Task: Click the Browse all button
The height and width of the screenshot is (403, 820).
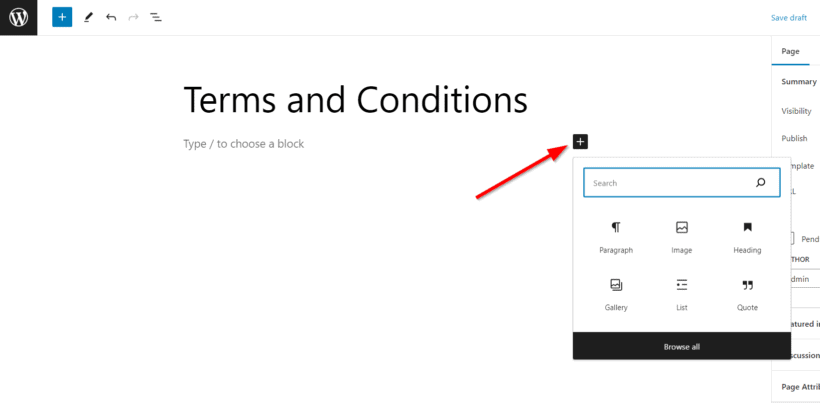Action: [681, 347]
